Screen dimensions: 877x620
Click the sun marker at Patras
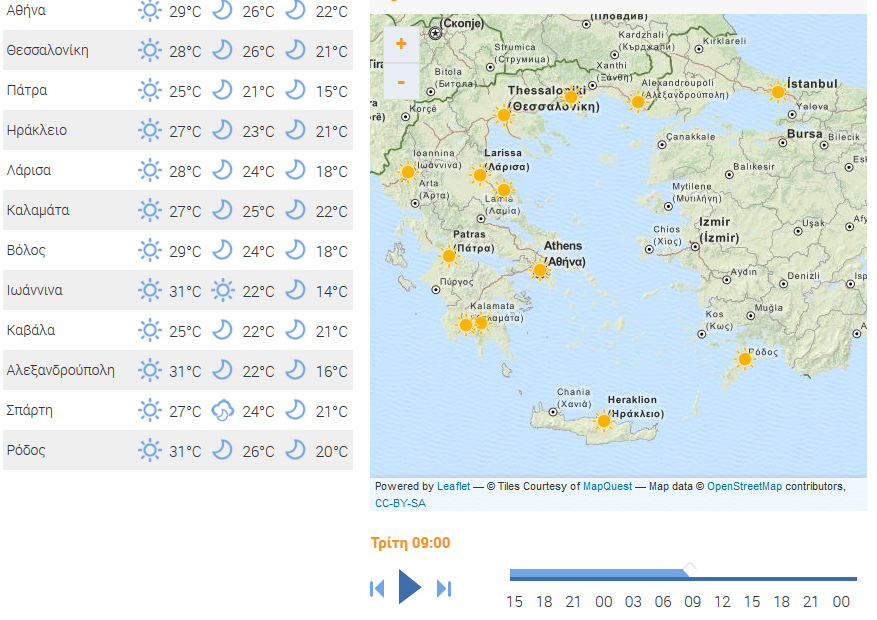tap(449, 256)
